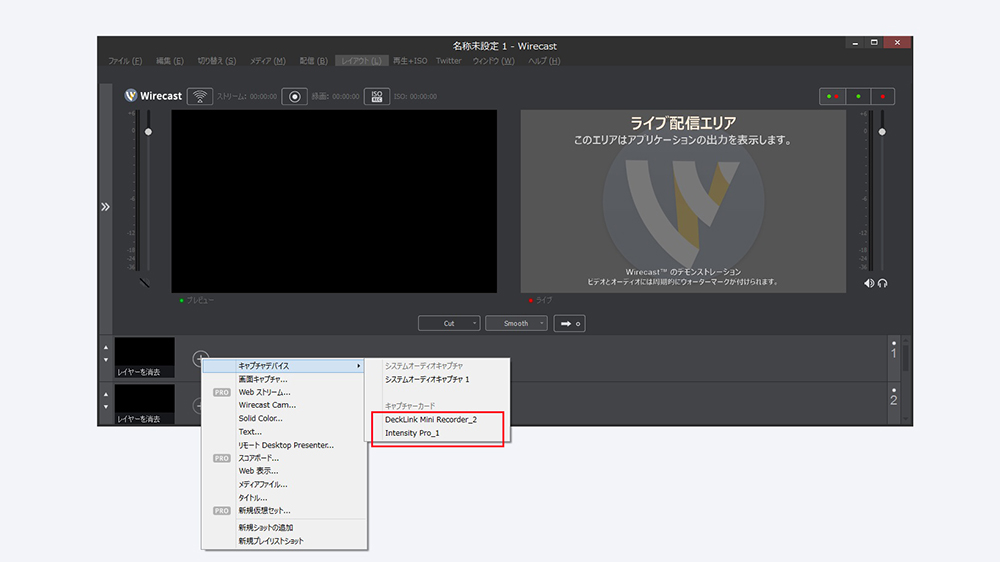Viewport: 1000px width, 562px height.
Task: Adjust the live output volume slider knob
Action: point(882,131)
